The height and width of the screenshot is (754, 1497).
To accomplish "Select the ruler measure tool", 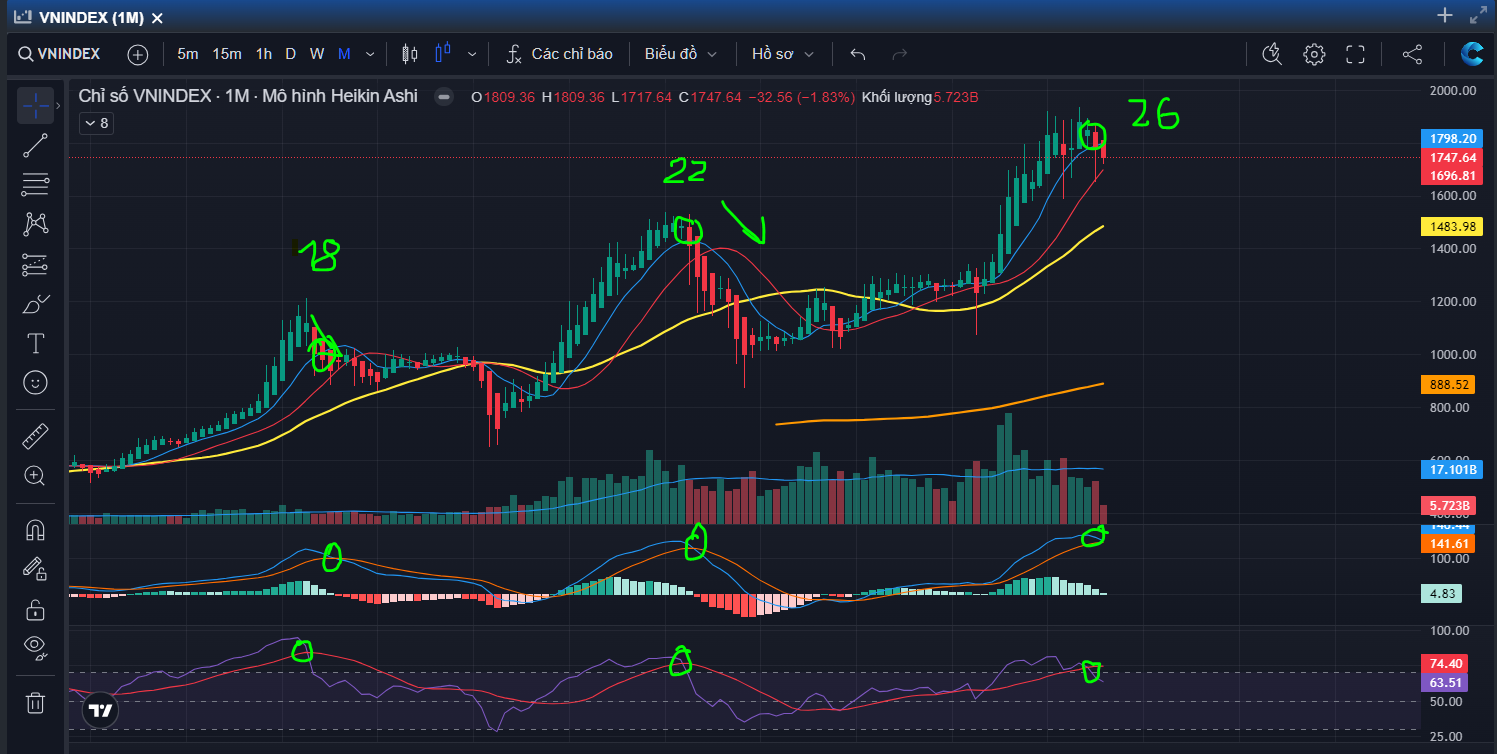I will (35, 436).
